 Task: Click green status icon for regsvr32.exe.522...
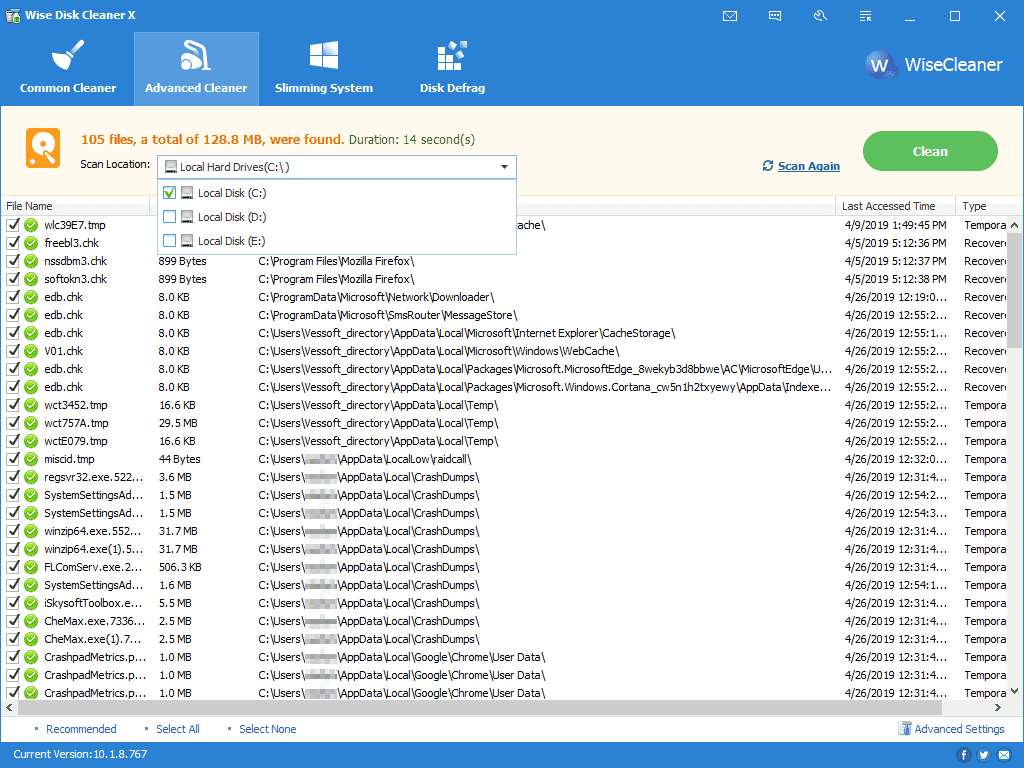[31, 477]
